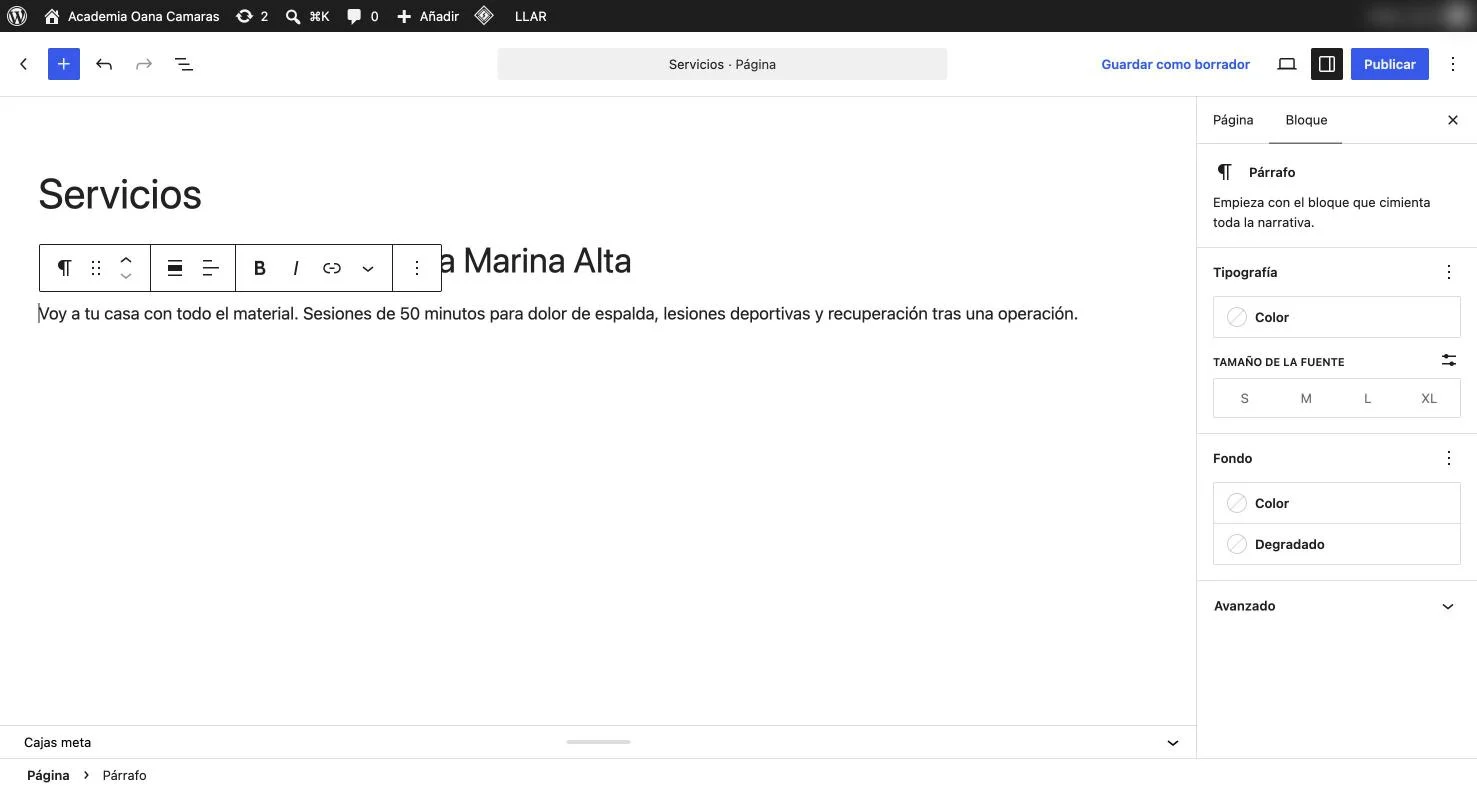The image size is (1477, 791).
Task: Open the Tipografía text Color picker
Action: (x=1337, y=317)
